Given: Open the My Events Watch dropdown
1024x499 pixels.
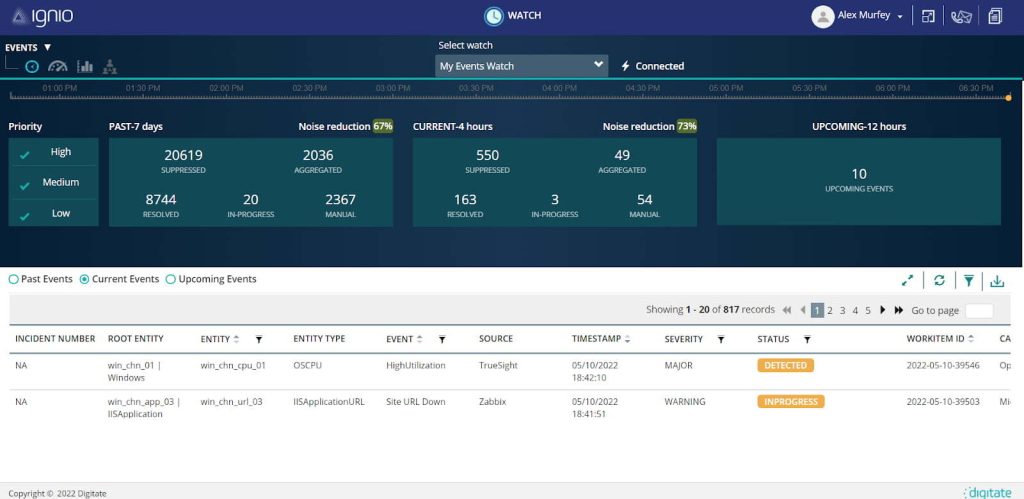Looking at the screenshot, I should point(521,66).
